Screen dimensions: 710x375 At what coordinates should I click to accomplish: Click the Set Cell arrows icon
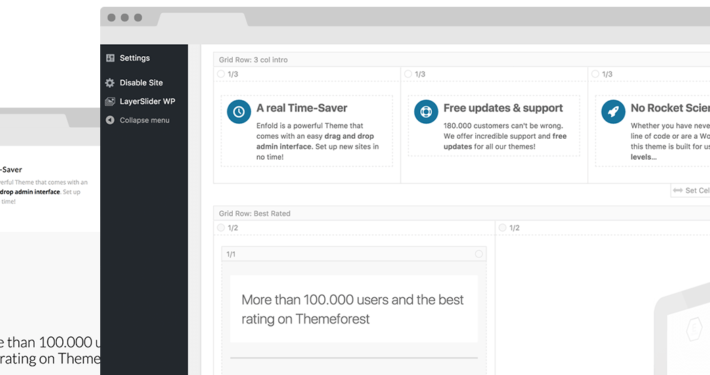pos(678,191)
